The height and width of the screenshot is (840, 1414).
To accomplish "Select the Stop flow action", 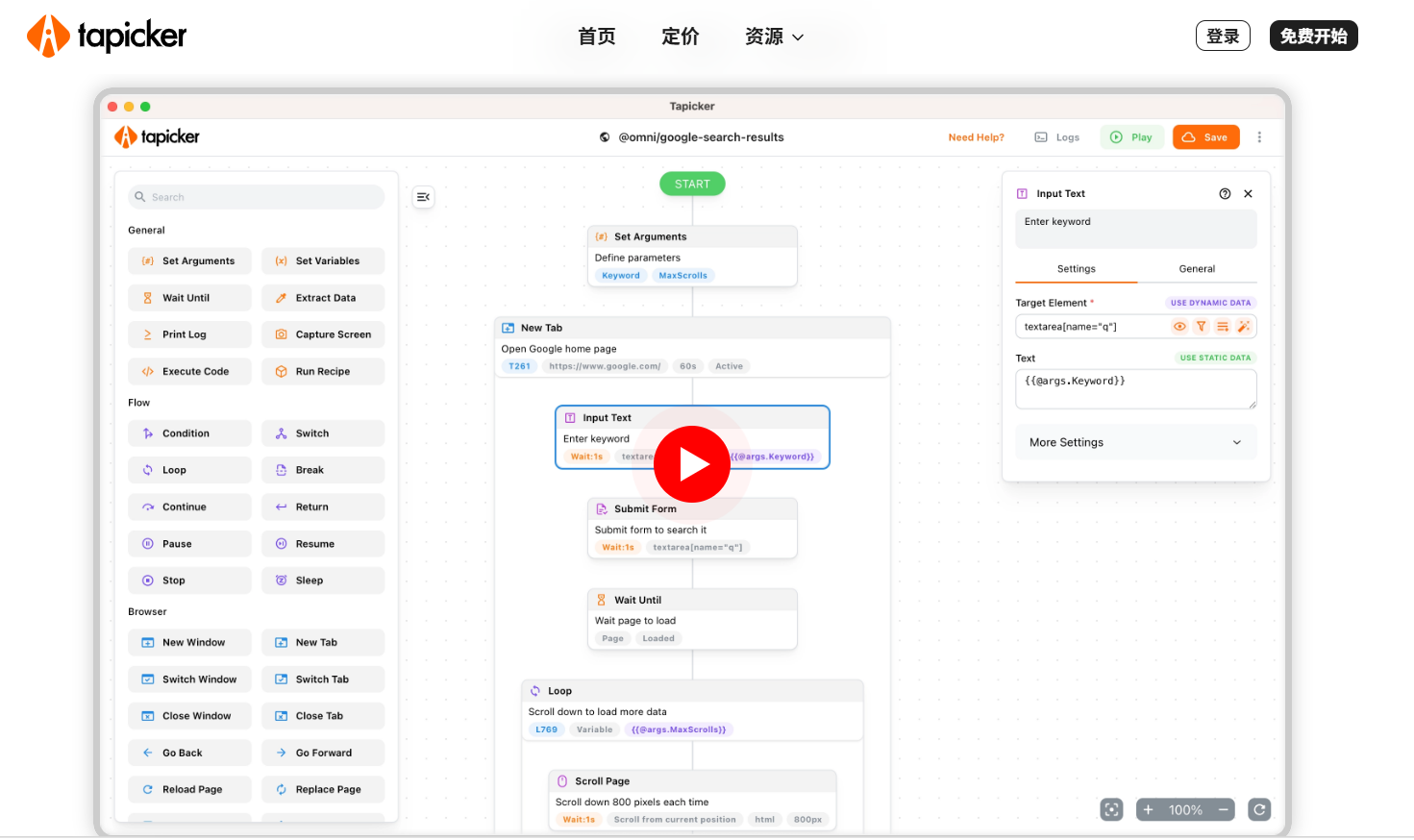I will (189, 581).
